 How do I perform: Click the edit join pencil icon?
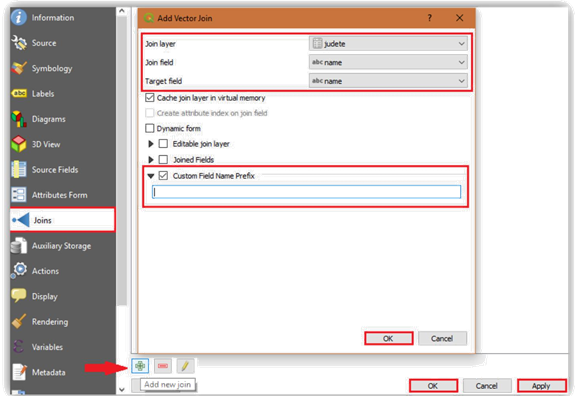pyautogui.click(x=185, y=366)
